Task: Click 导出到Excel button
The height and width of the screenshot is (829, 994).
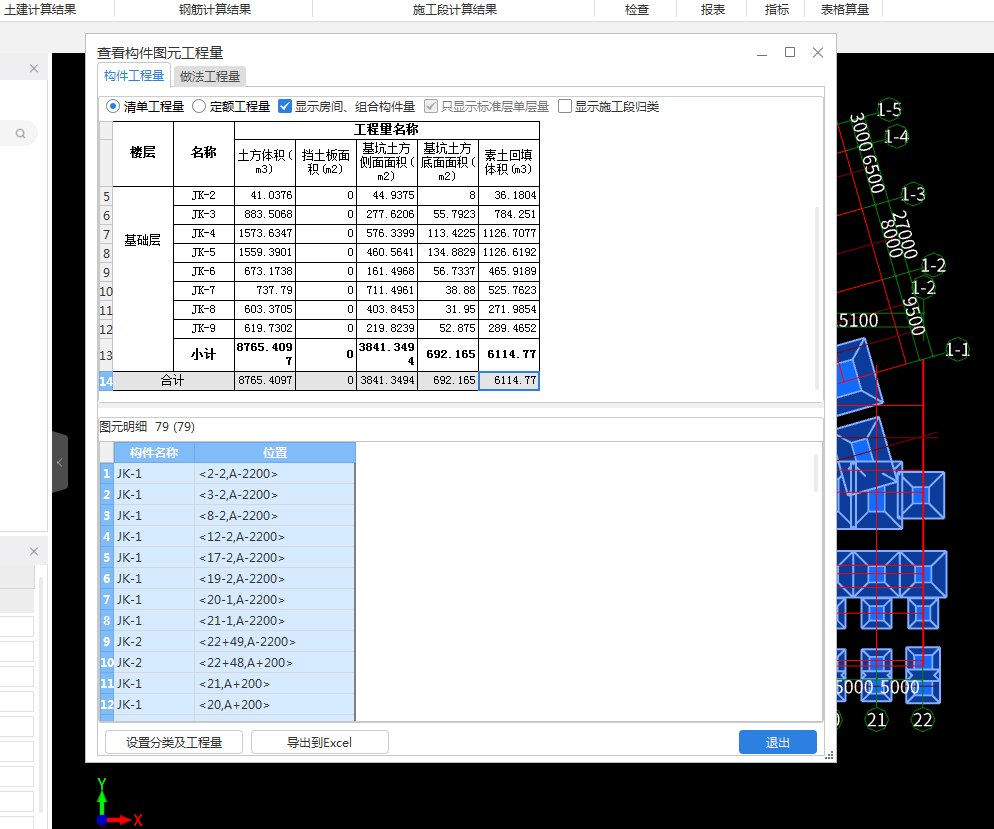Action: tap(320, 742)
